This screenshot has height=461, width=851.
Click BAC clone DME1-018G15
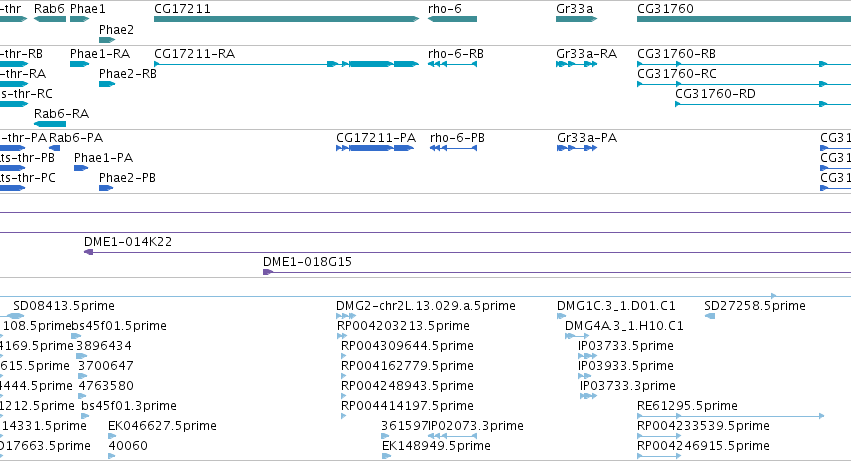pyautogui.click(x=557, y=272)
